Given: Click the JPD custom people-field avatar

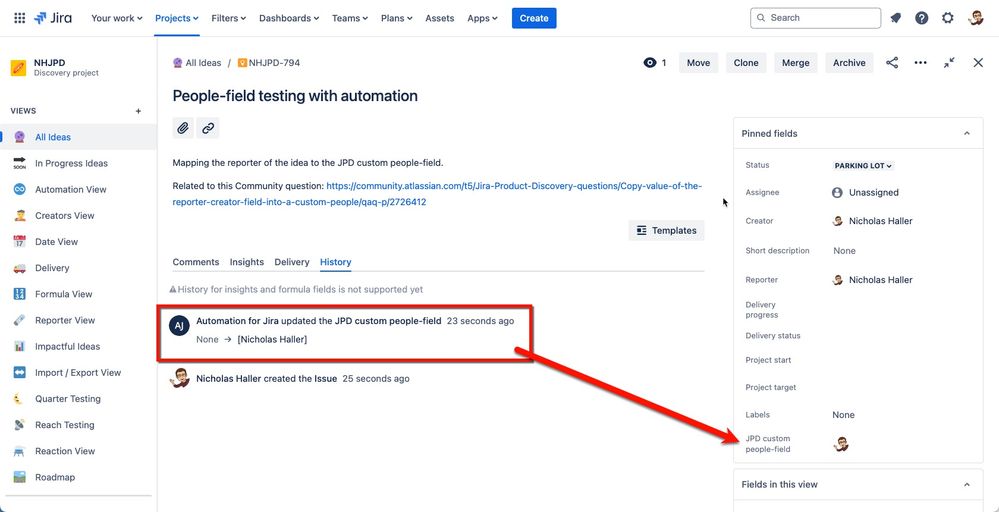Looking at the screenshot, I should 841,444.
